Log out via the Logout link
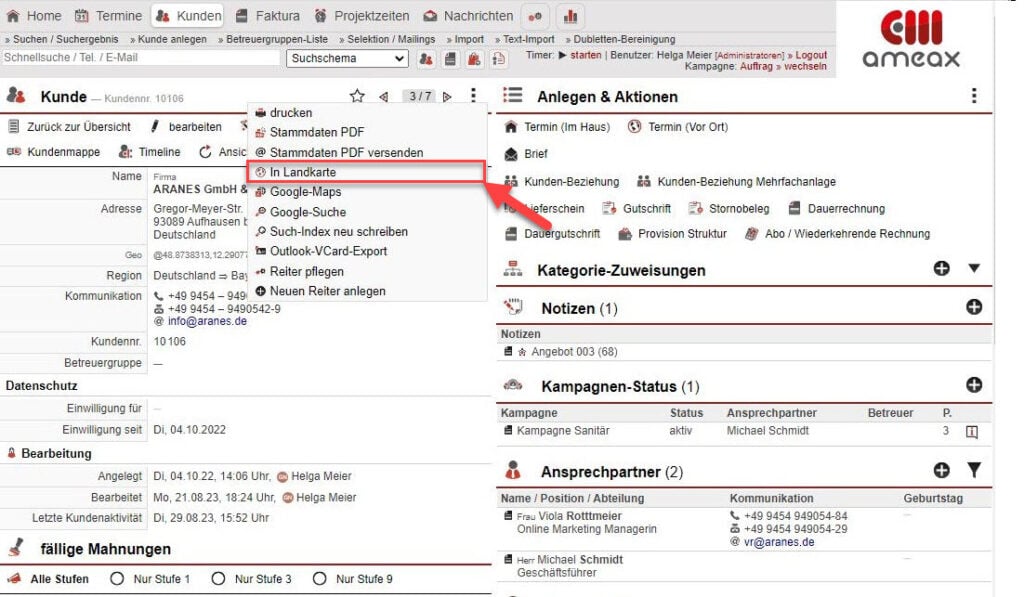Image resolution: width=1024 pixels, height=597 pixels. (x=812, y=55)
